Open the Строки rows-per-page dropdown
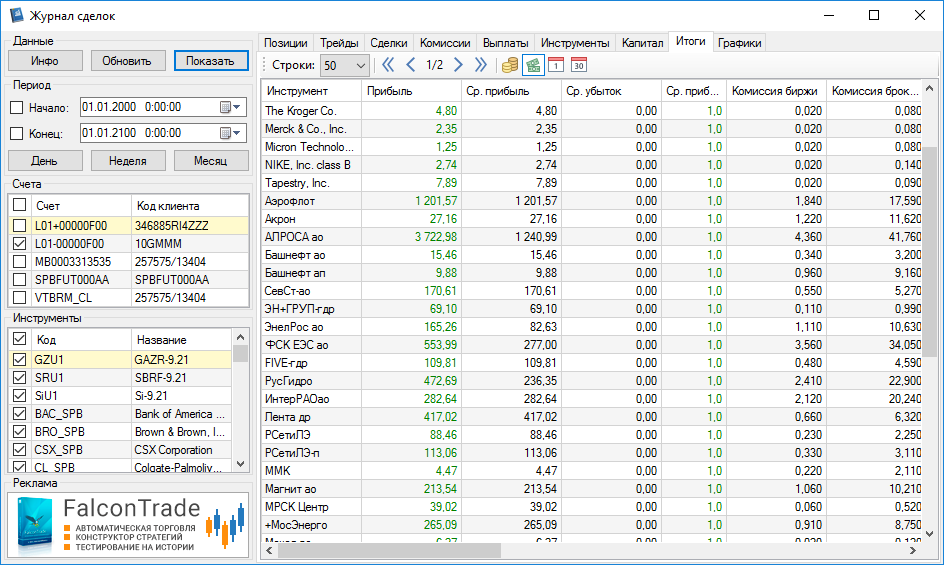 344,65
